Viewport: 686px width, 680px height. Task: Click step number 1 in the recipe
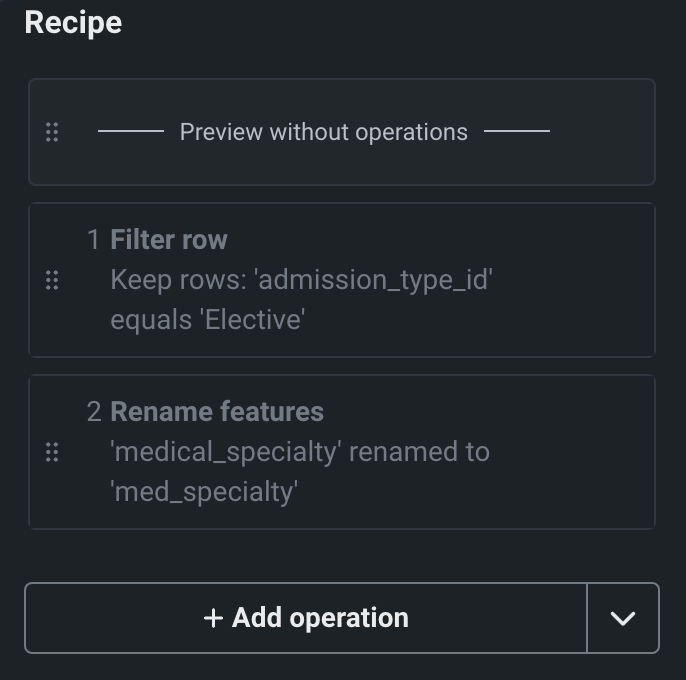(94, 240)
